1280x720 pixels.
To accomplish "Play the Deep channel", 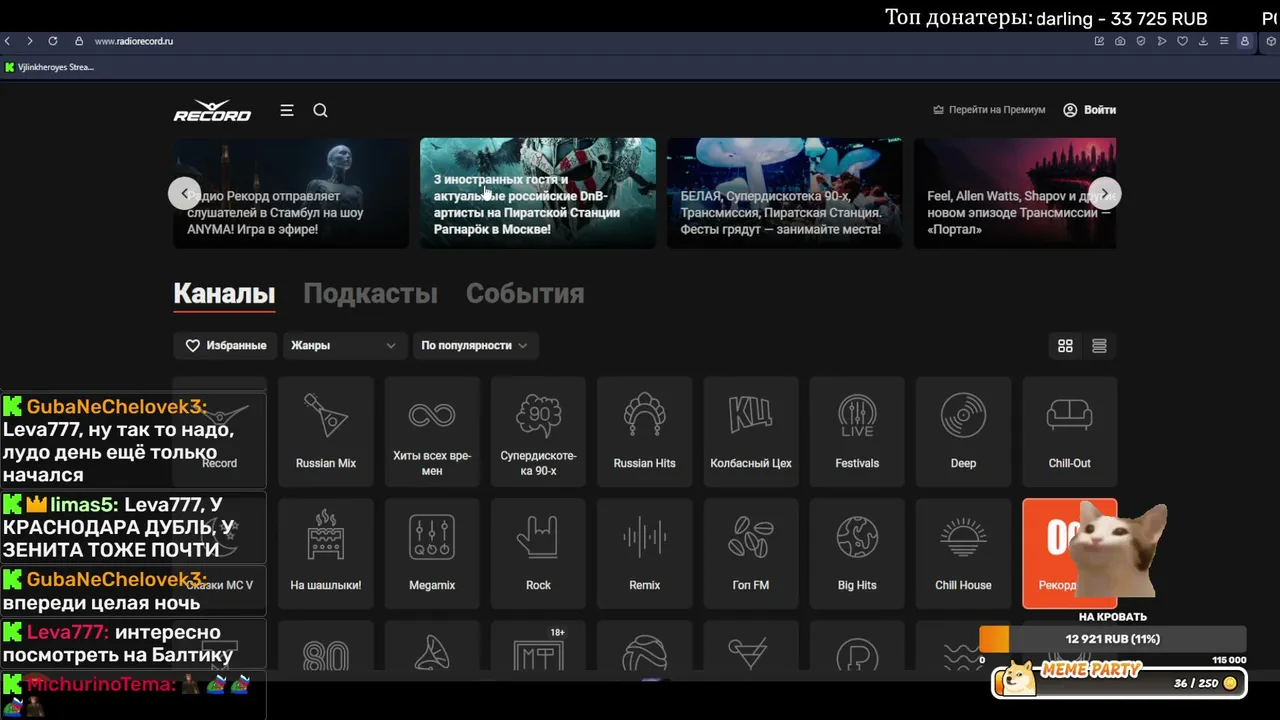I will click(963, 432).
